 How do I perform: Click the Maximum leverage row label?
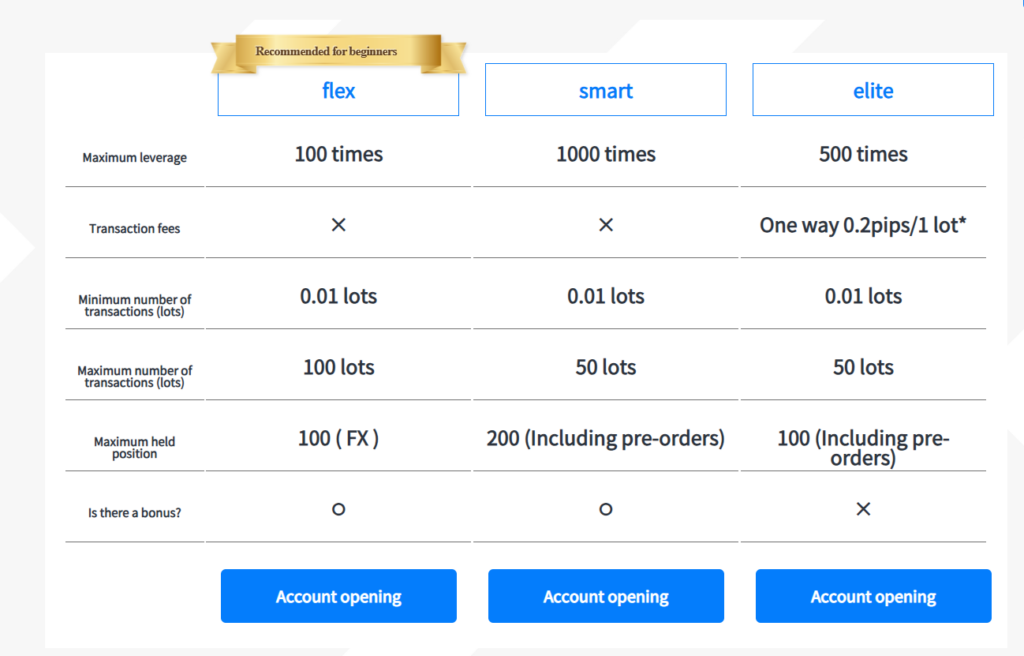134,158
